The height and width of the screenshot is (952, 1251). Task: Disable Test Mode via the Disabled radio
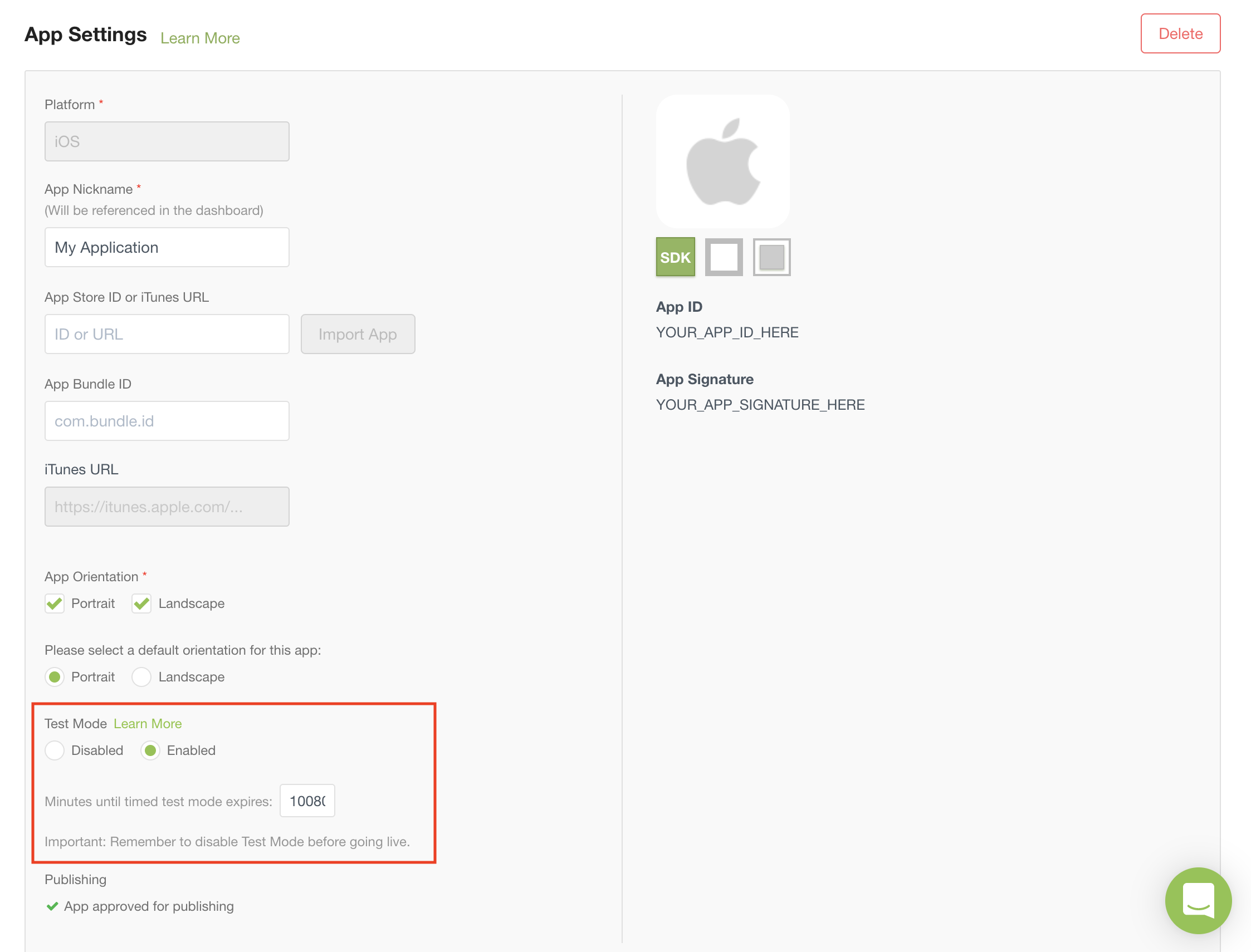[55, 750]
